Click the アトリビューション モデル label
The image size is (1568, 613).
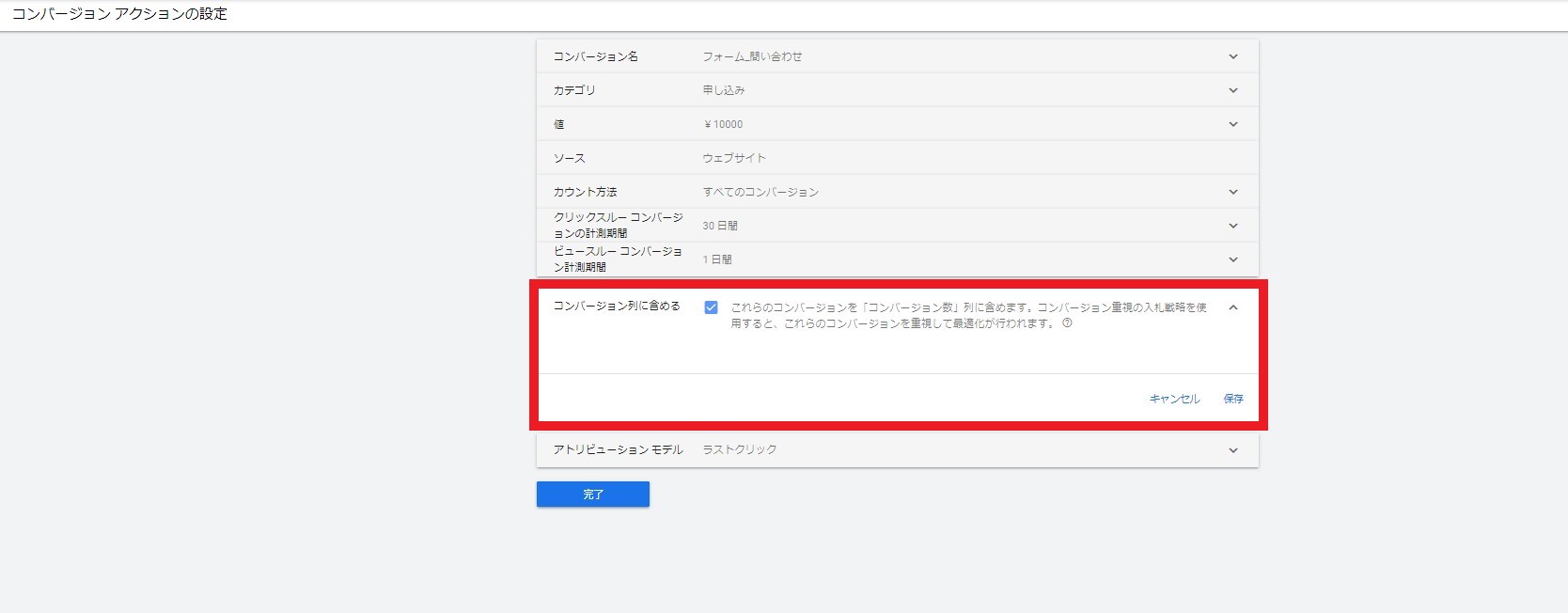click(618, 450)
